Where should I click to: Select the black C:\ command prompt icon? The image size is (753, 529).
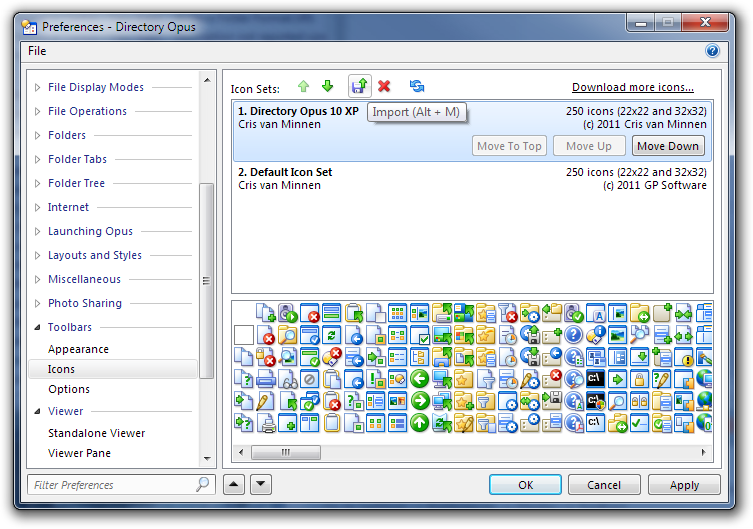click(595, 379)
